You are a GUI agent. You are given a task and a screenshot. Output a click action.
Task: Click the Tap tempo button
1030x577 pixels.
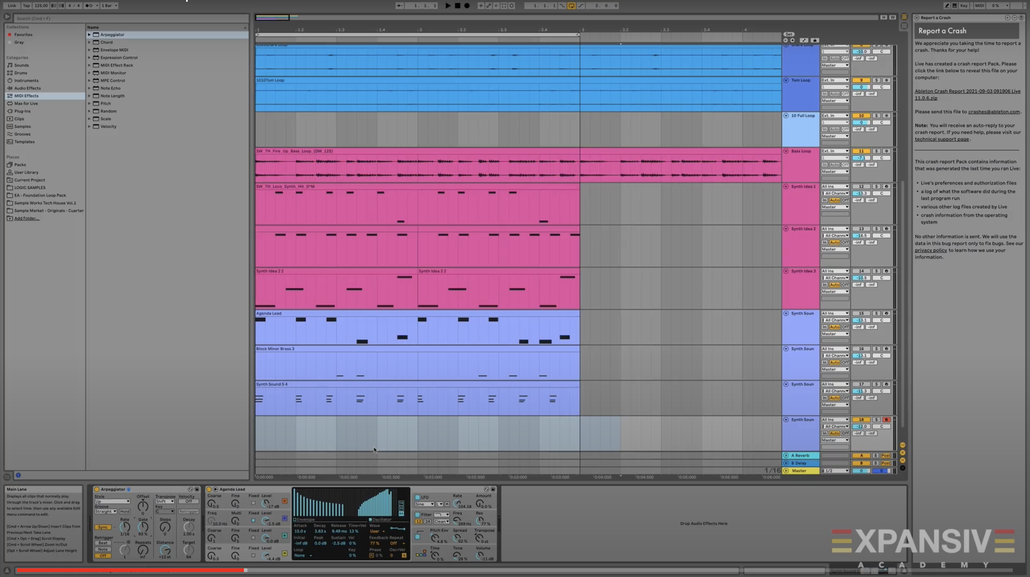click(x=26, y=5)
